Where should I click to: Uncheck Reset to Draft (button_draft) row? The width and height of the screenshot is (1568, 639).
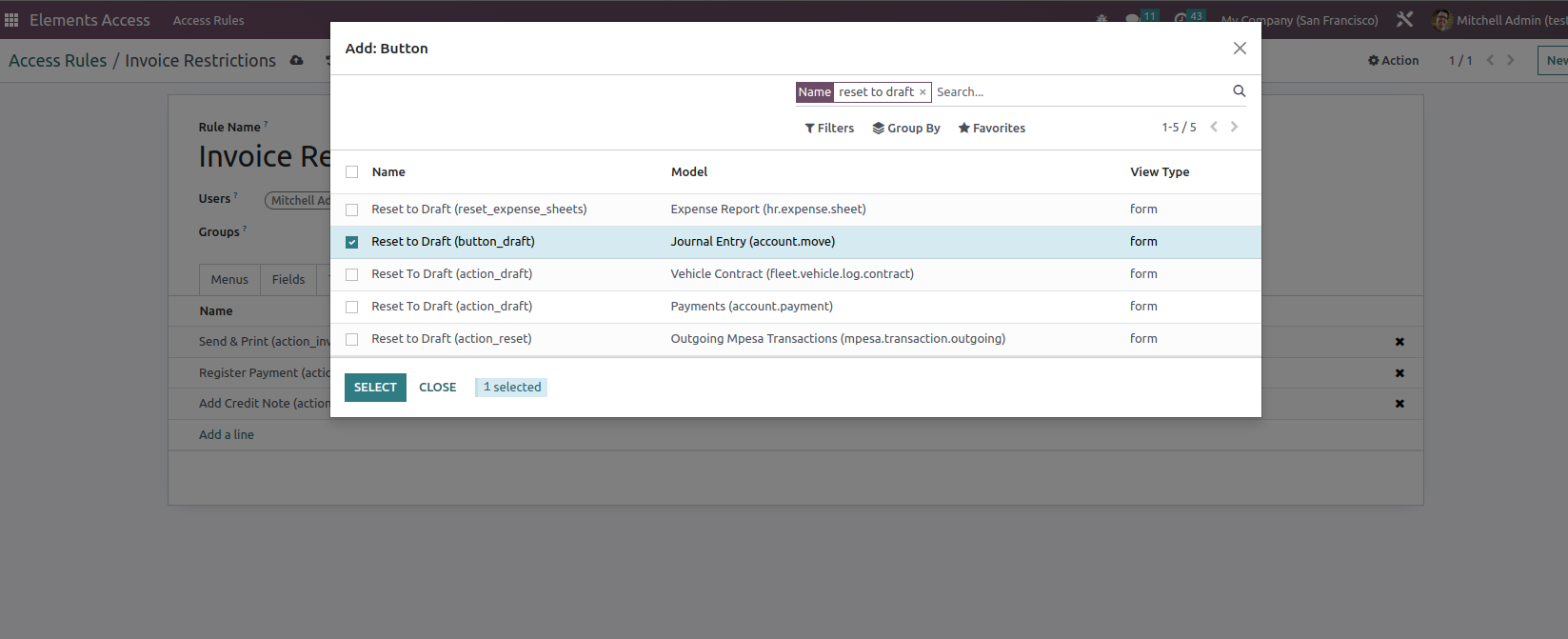click(x=352, y=242)
